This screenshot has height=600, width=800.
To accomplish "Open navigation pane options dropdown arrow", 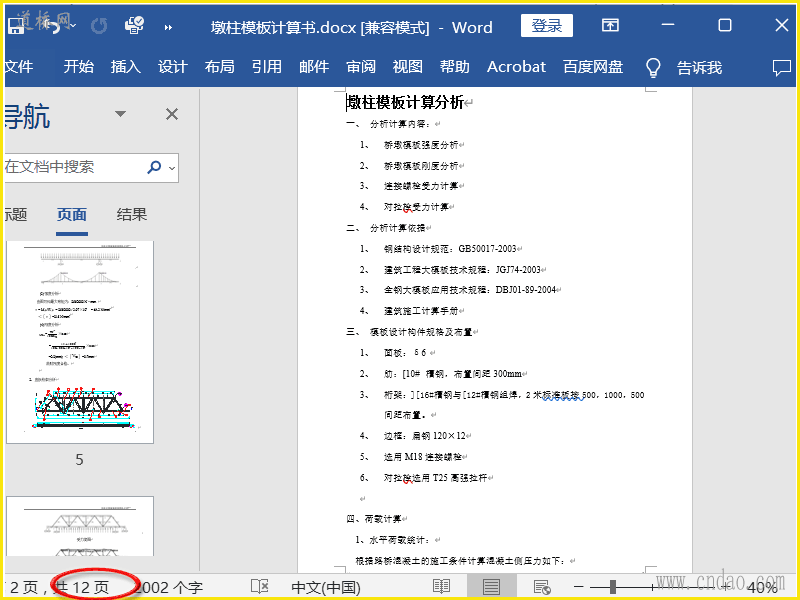I will click(120, 114).
